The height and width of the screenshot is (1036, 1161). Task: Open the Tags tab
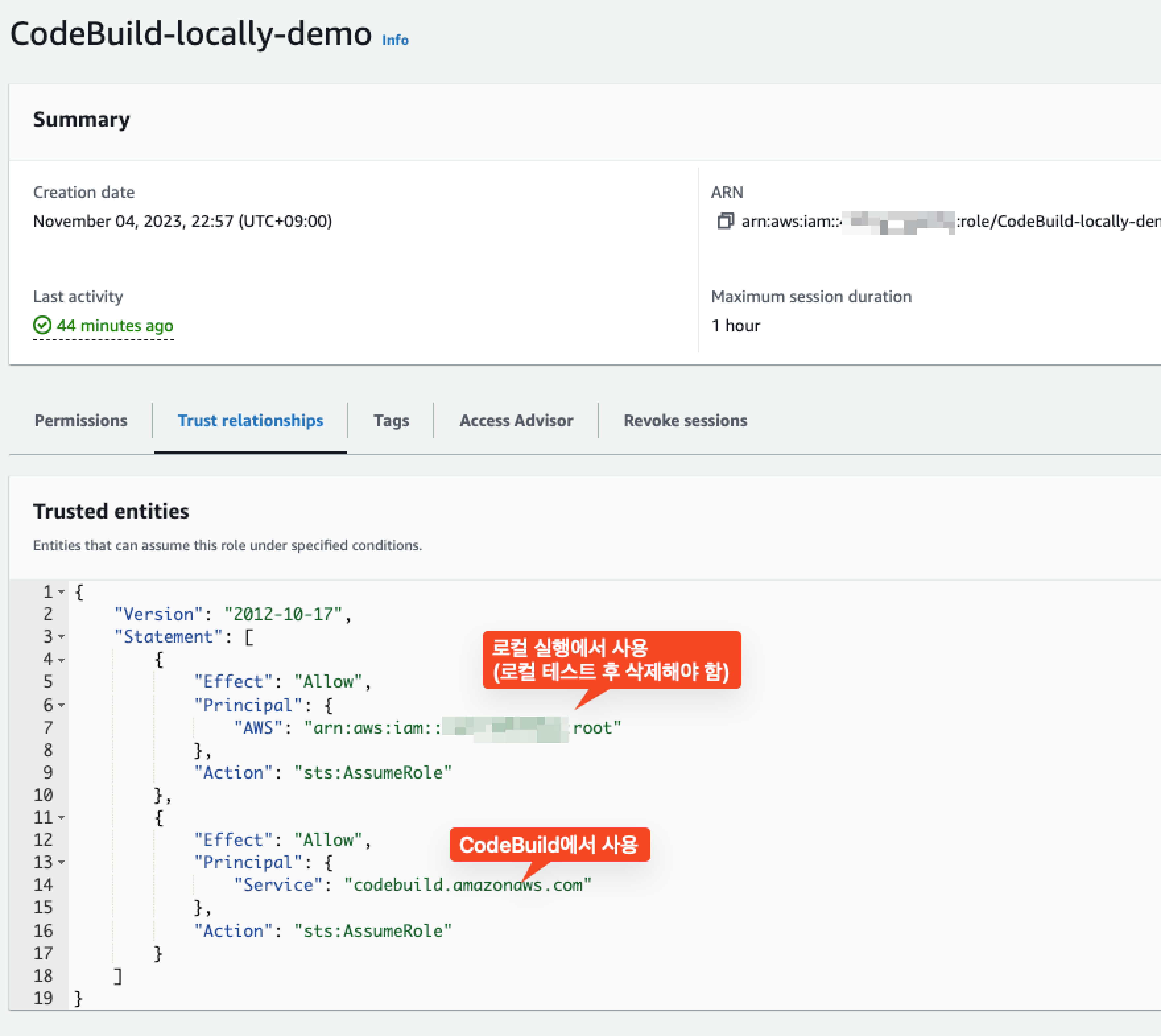pyautogui.click(x=391, y=420)
